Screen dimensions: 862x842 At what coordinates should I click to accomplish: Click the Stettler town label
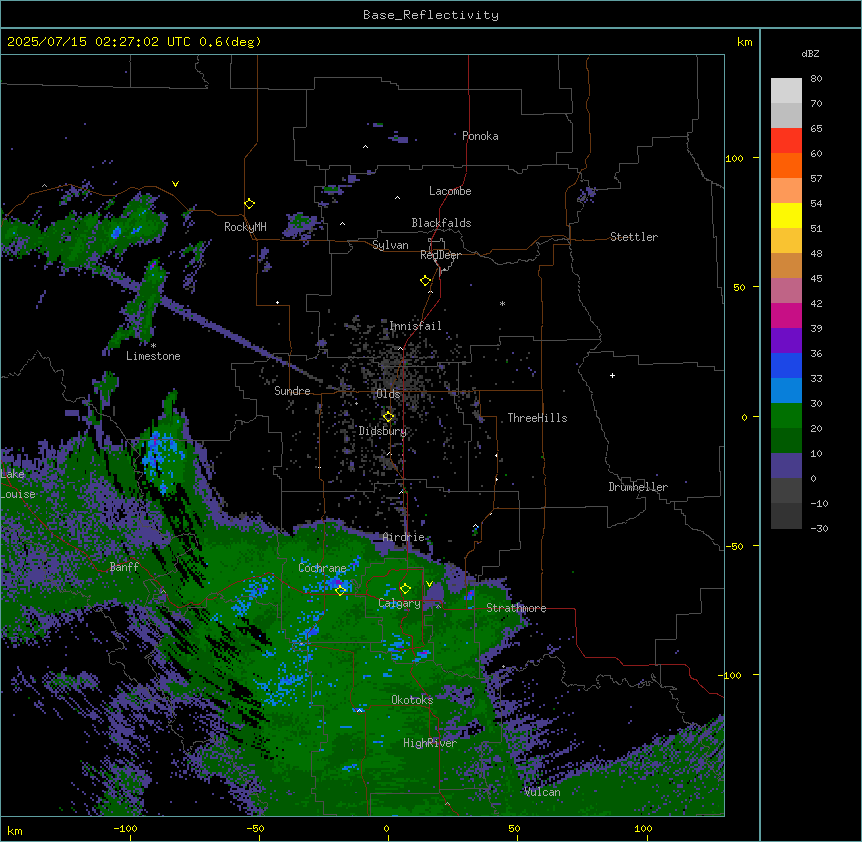tap(634, 237)
